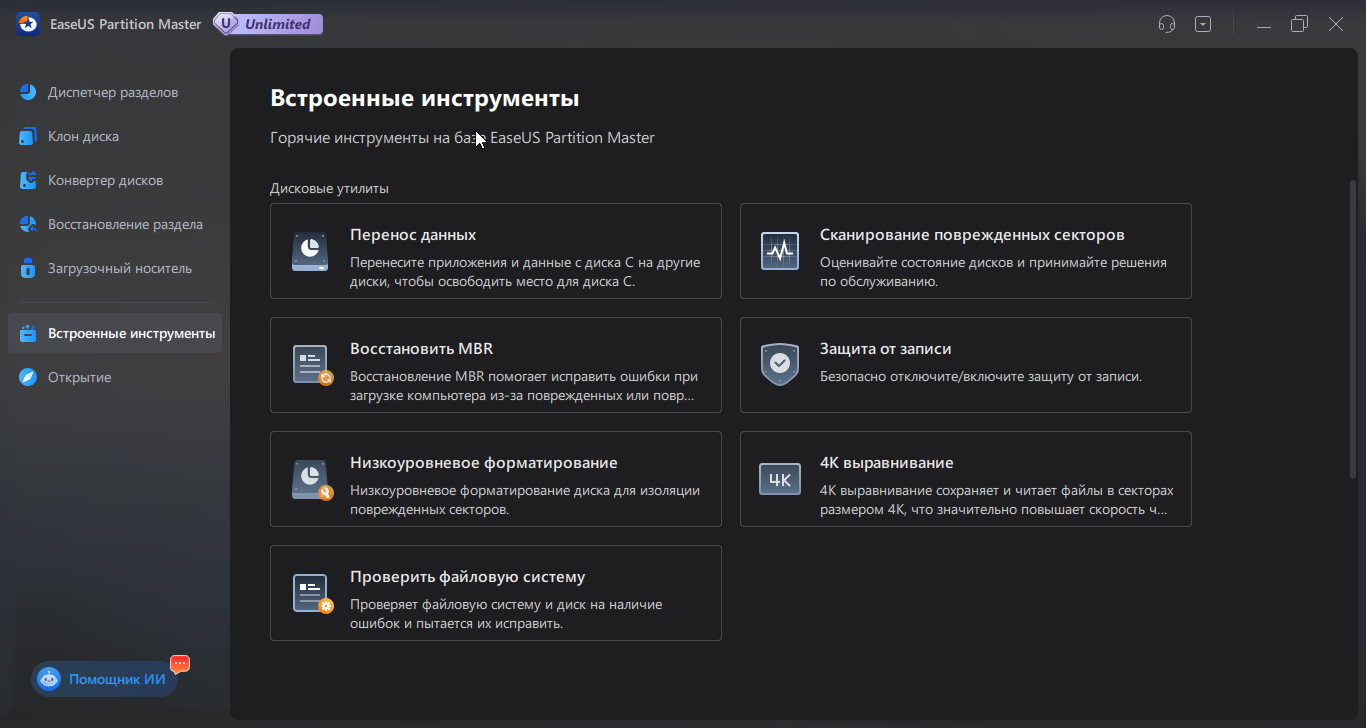The width and height of the screenshot is (1366, 728).
Task: Click the Защита от записи shield icon
Action: tap(779, 364)
